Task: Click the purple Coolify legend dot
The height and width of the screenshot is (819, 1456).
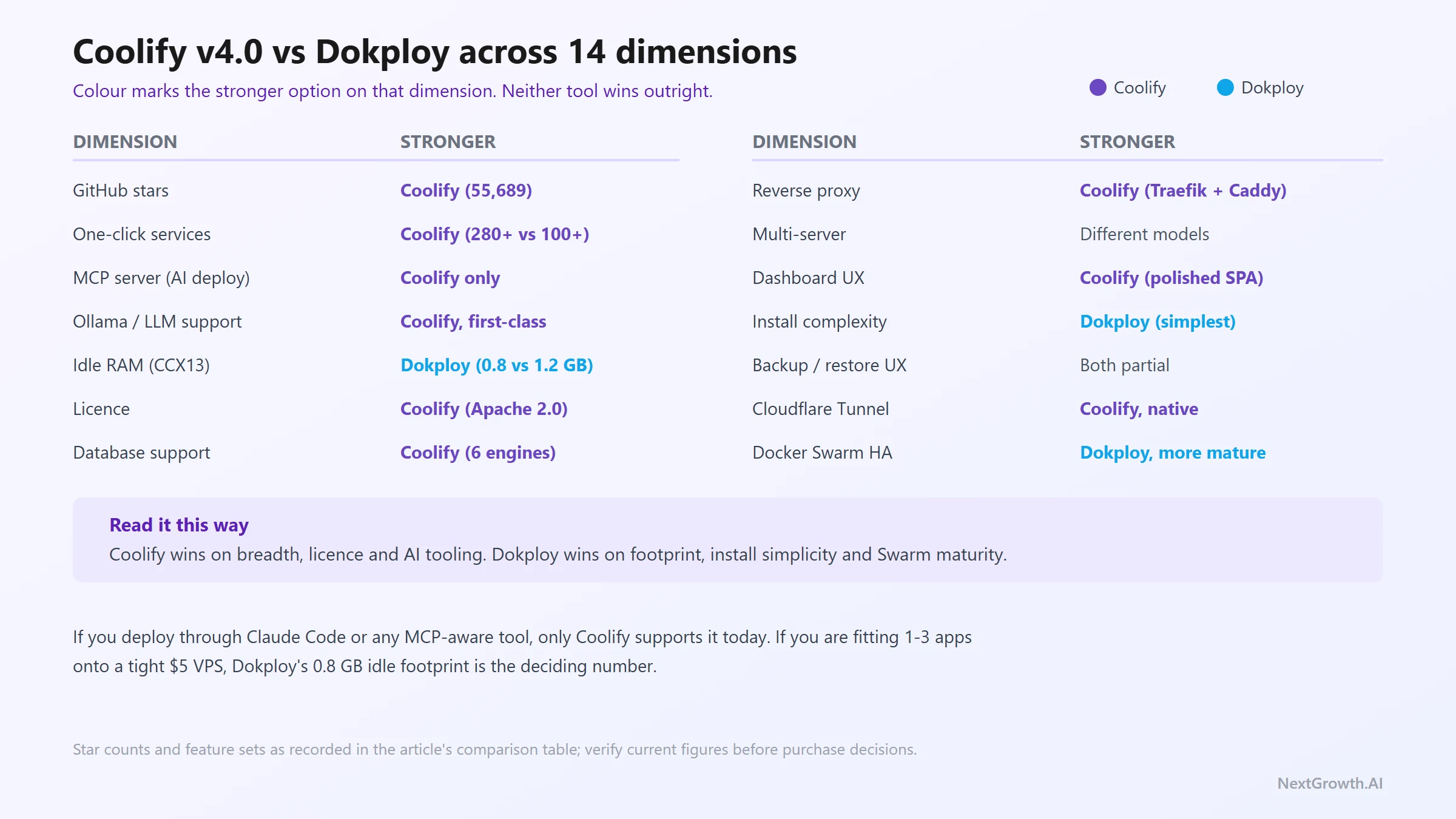Action: coord(1097,88)
